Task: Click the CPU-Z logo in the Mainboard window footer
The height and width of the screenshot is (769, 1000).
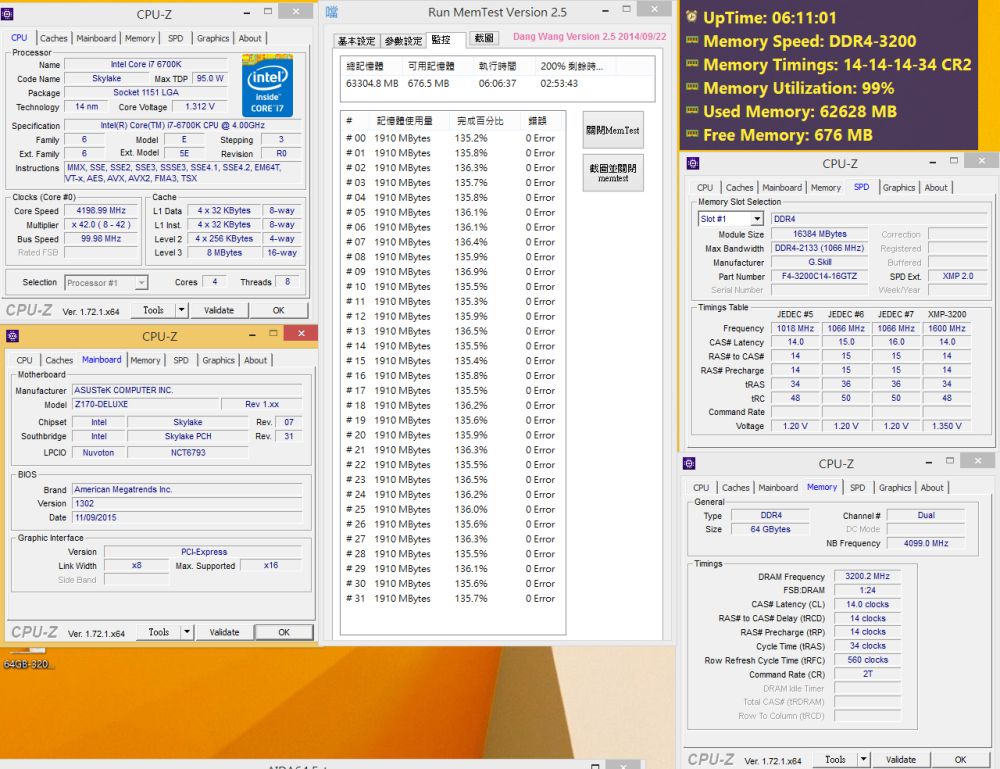Action: coord(36,631)
